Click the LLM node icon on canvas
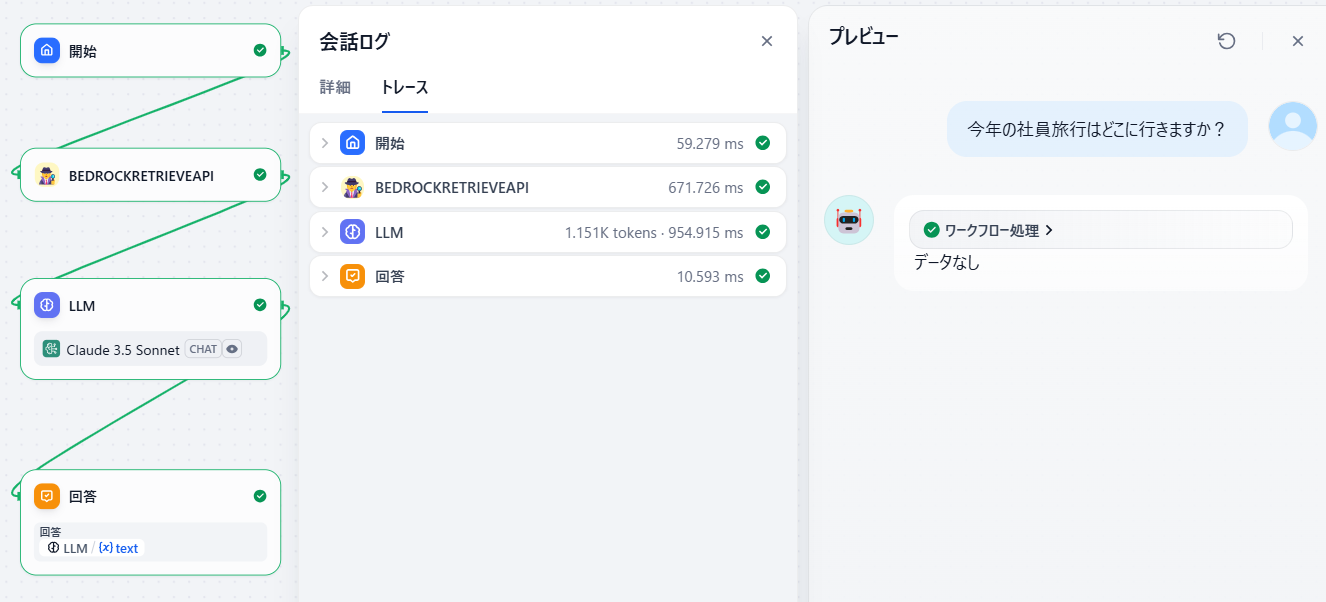 pos(47,306)
